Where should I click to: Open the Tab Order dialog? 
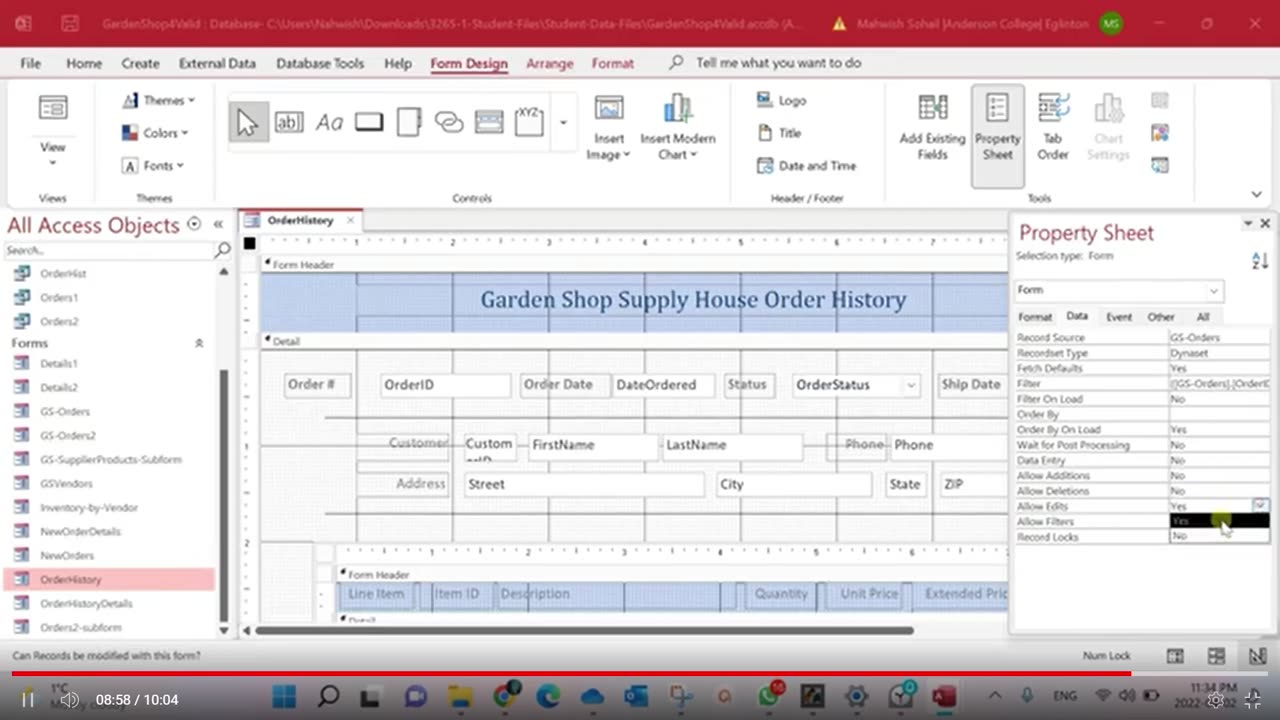click(x=1053, y=127)
